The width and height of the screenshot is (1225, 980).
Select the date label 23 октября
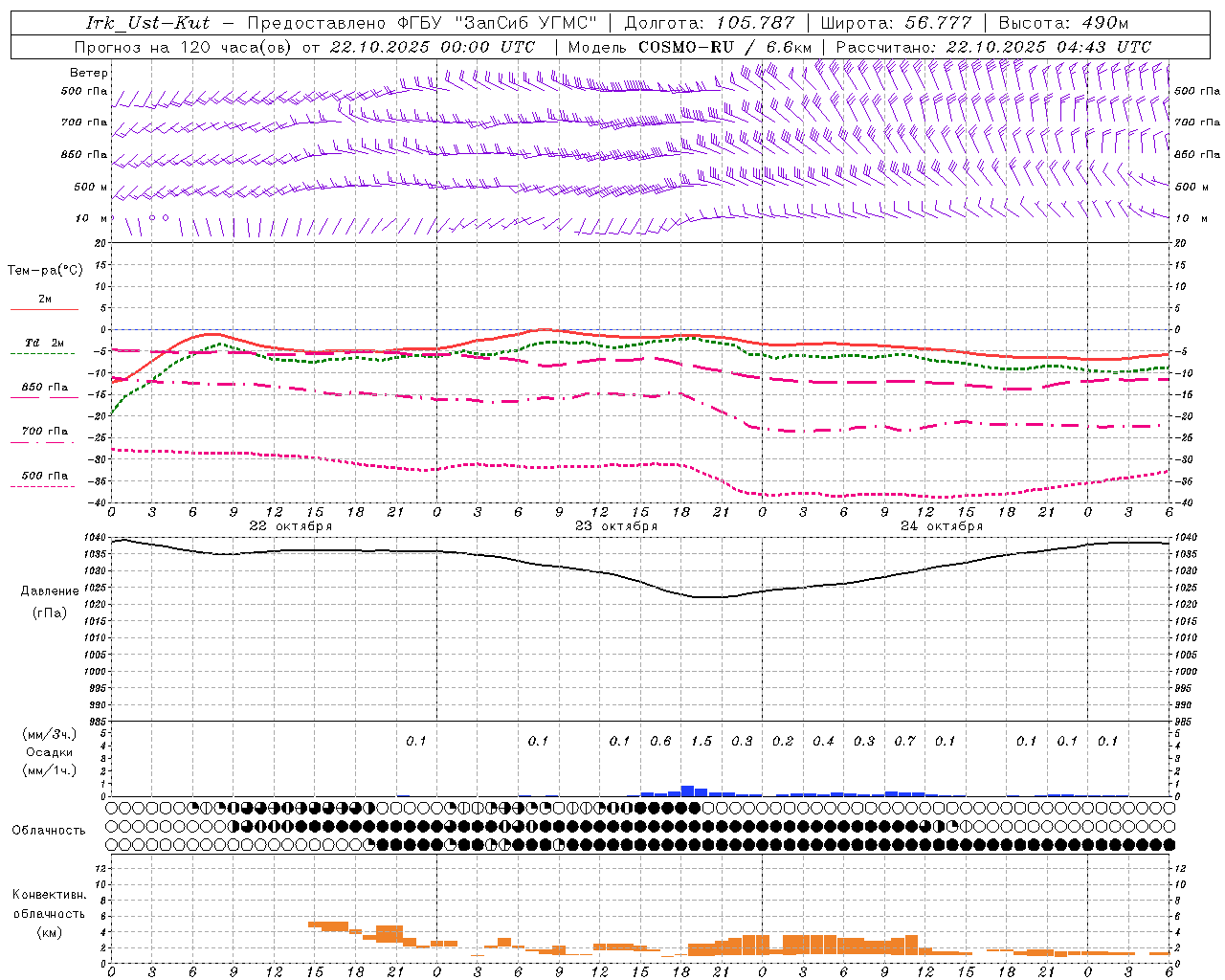(x=616, y=526)
